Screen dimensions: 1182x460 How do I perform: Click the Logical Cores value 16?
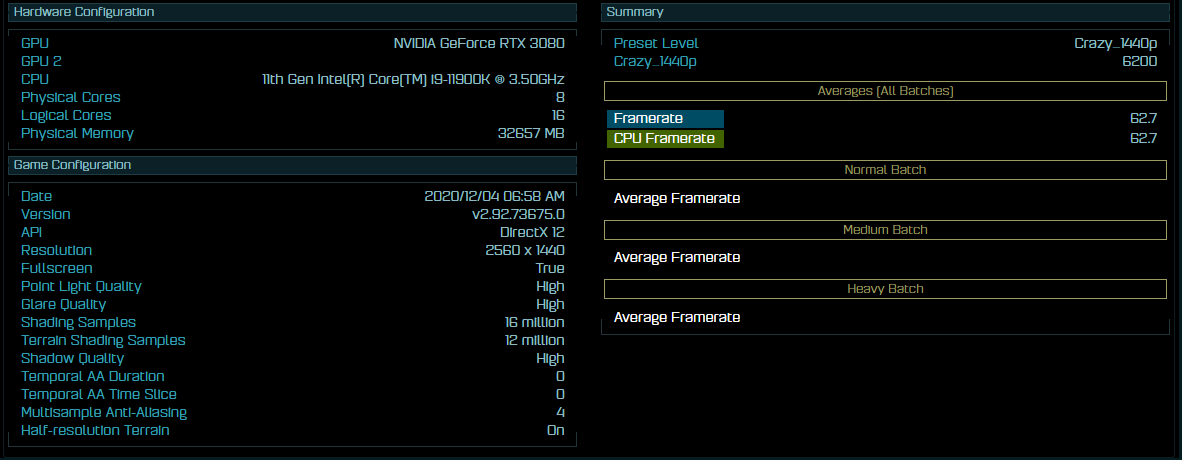[558, 116]
